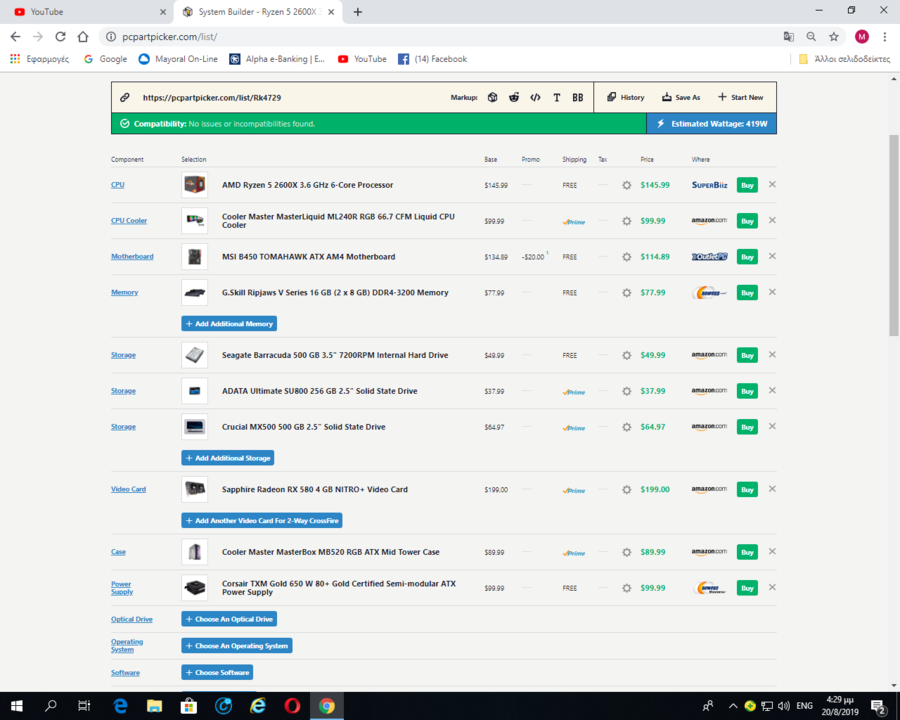
Task: Choose the HTML code markup icon
Action: tap(536, 98)
